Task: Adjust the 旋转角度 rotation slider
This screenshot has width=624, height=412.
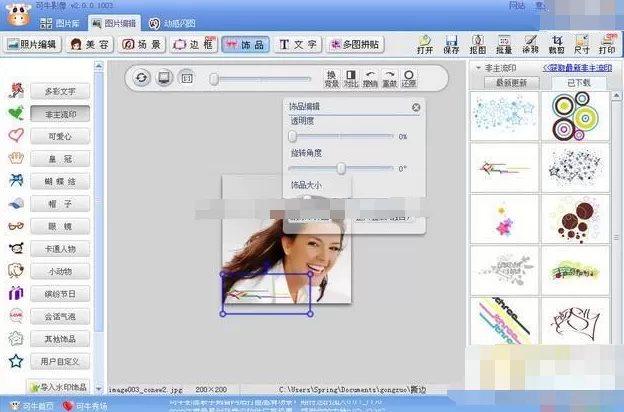Action: [341, 168]
